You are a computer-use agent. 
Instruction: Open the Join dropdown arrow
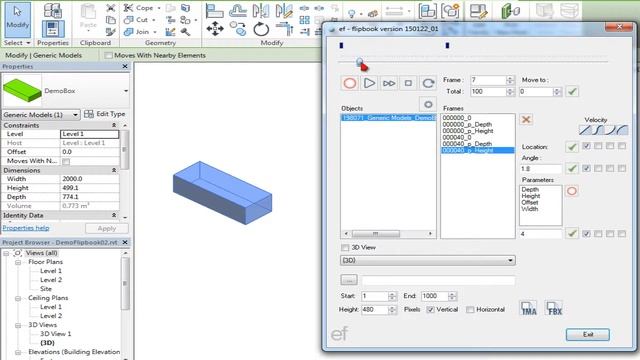point(155,32)
